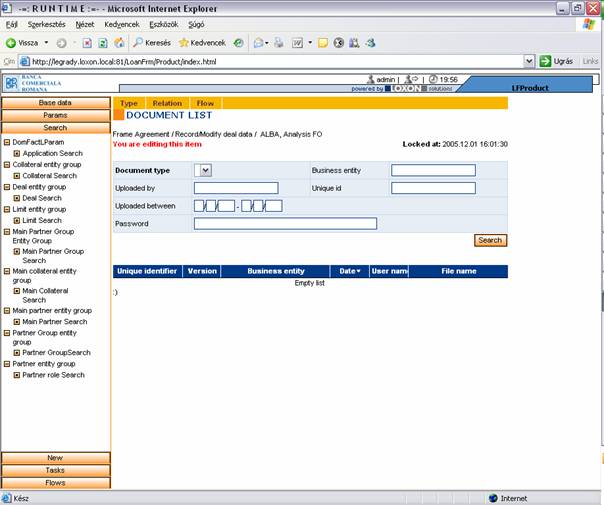Open the Kedvencek menu in menu bar

[122, 25]
